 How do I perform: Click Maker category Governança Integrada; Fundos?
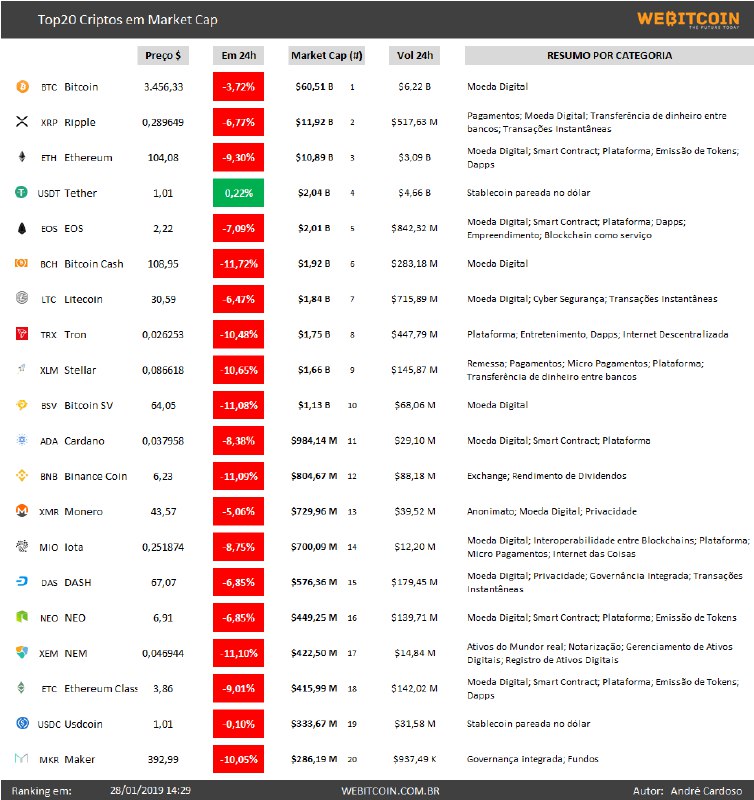pyautogui.click(x=533, y=759)
